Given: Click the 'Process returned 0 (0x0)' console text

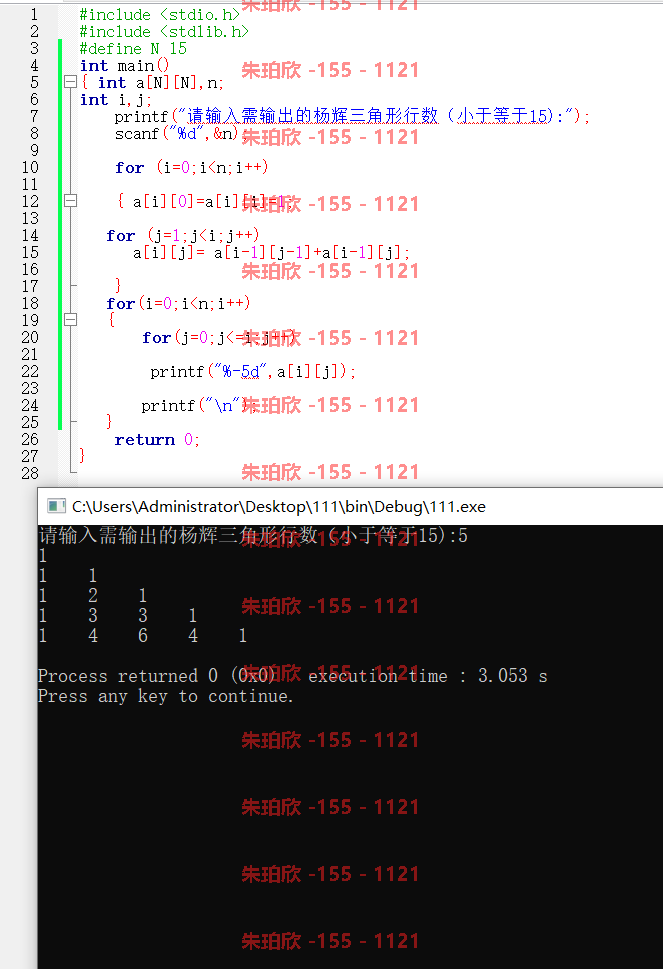Looking at the screenshot, I should [156, 676].
